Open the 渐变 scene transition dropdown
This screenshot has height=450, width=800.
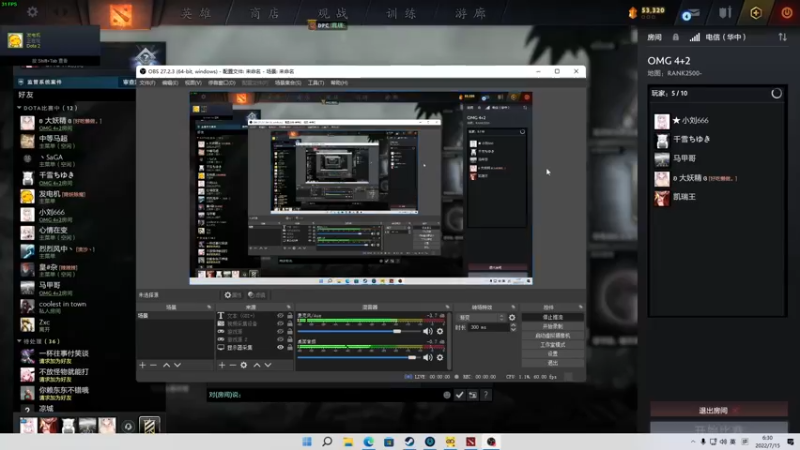[x=481, y=317]
